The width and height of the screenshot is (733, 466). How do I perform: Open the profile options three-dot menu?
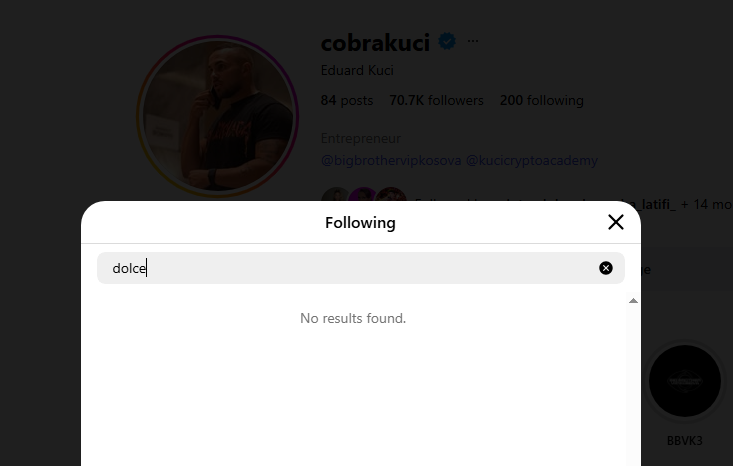[473, 41]
